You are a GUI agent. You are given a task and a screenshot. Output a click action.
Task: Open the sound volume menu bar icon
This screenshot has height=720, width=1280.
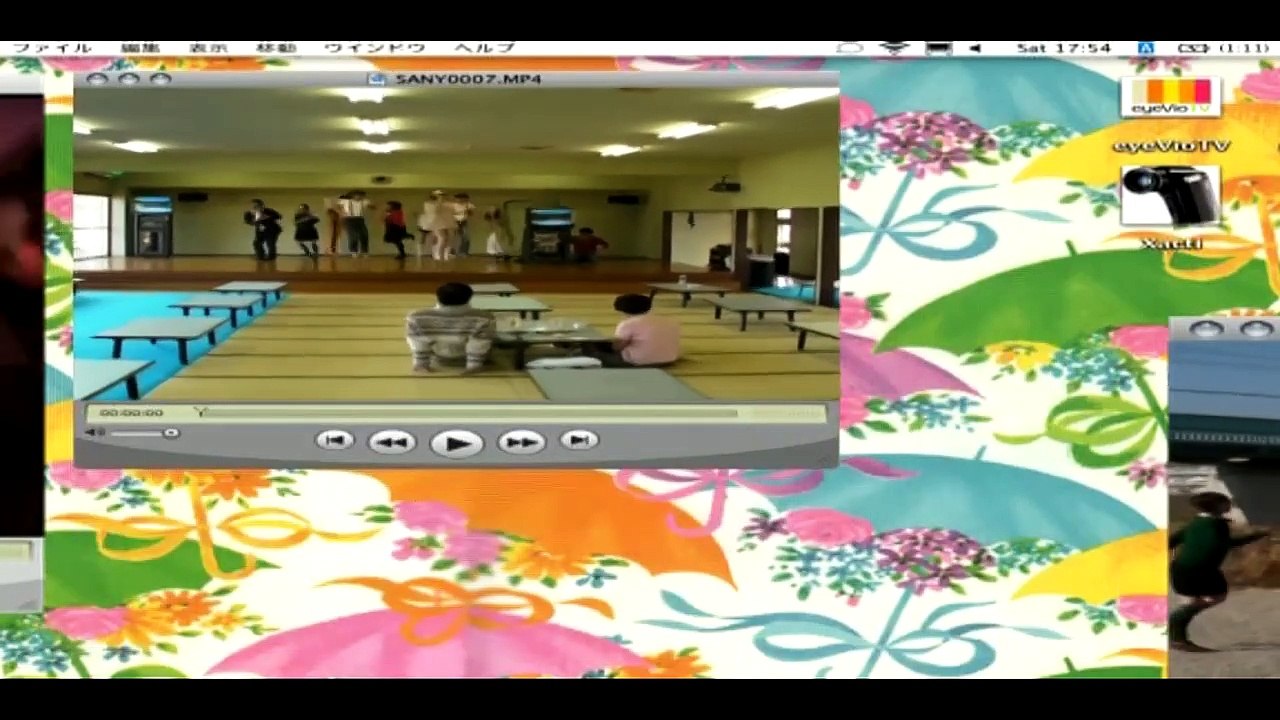[x=975, y=48]
